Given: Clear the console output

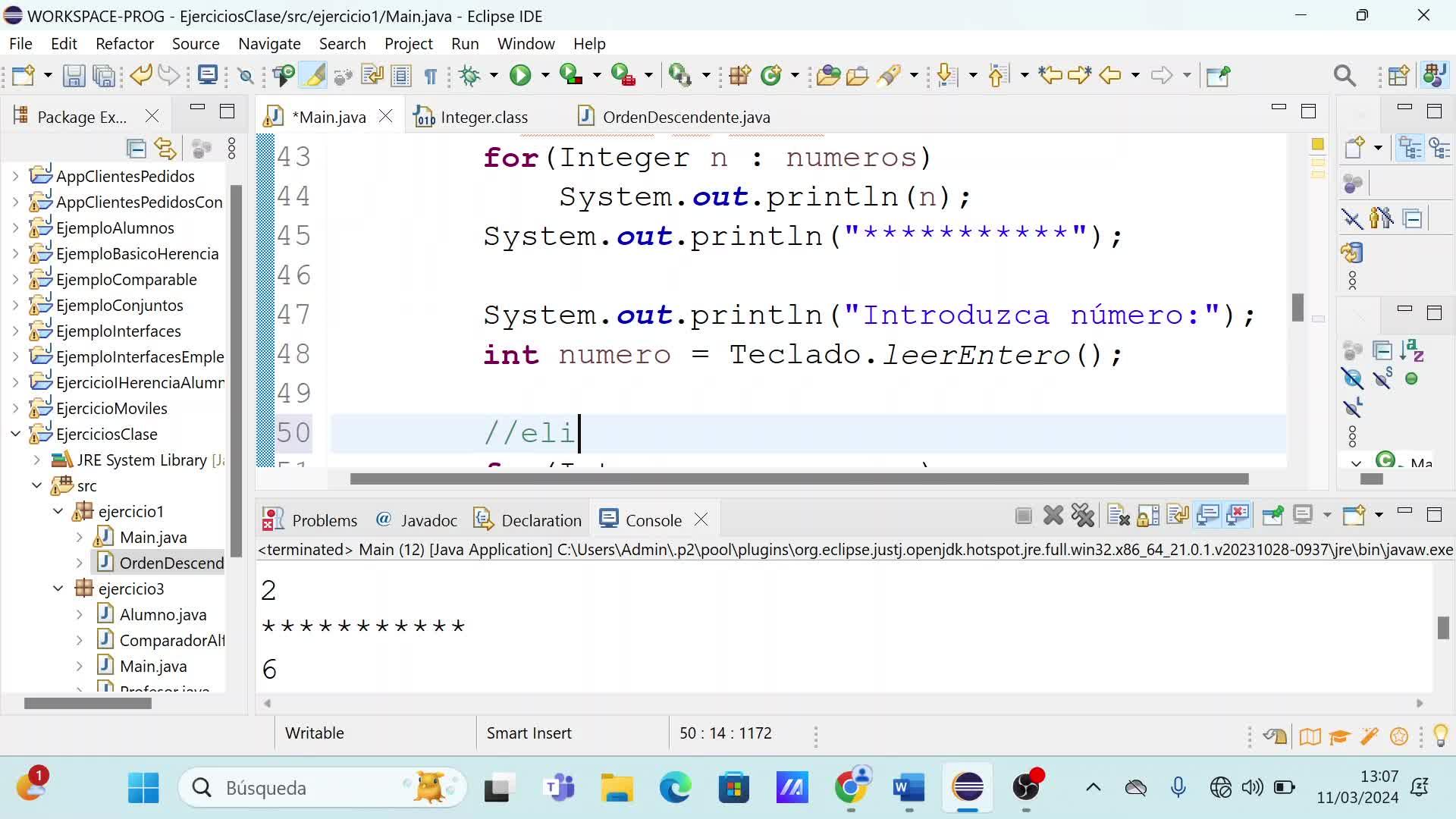Looking at the screenshot, I should pos(1118,516).
